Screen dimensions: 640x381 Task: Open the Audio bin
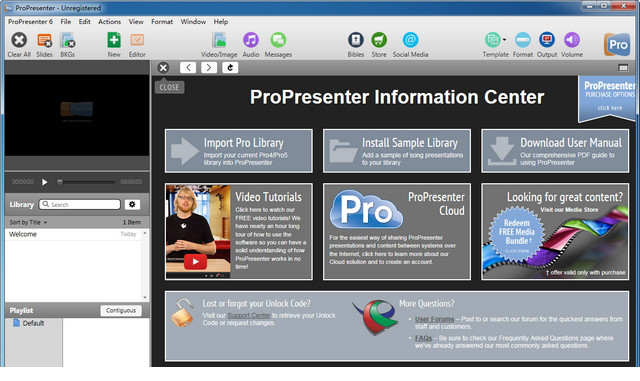pos(251,40)
